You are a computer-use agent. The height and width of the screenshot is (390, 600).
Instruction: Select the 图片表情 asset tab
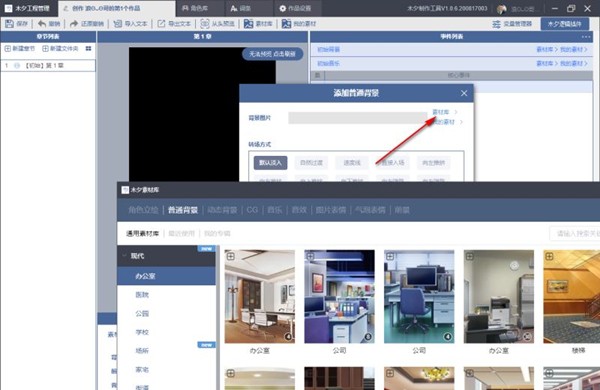pyautogui.click(x=331, y=210)
